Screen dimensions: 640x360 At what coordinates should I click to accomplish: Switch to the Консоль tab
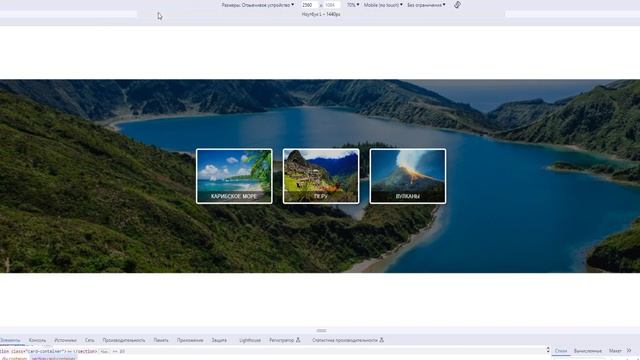37,340
